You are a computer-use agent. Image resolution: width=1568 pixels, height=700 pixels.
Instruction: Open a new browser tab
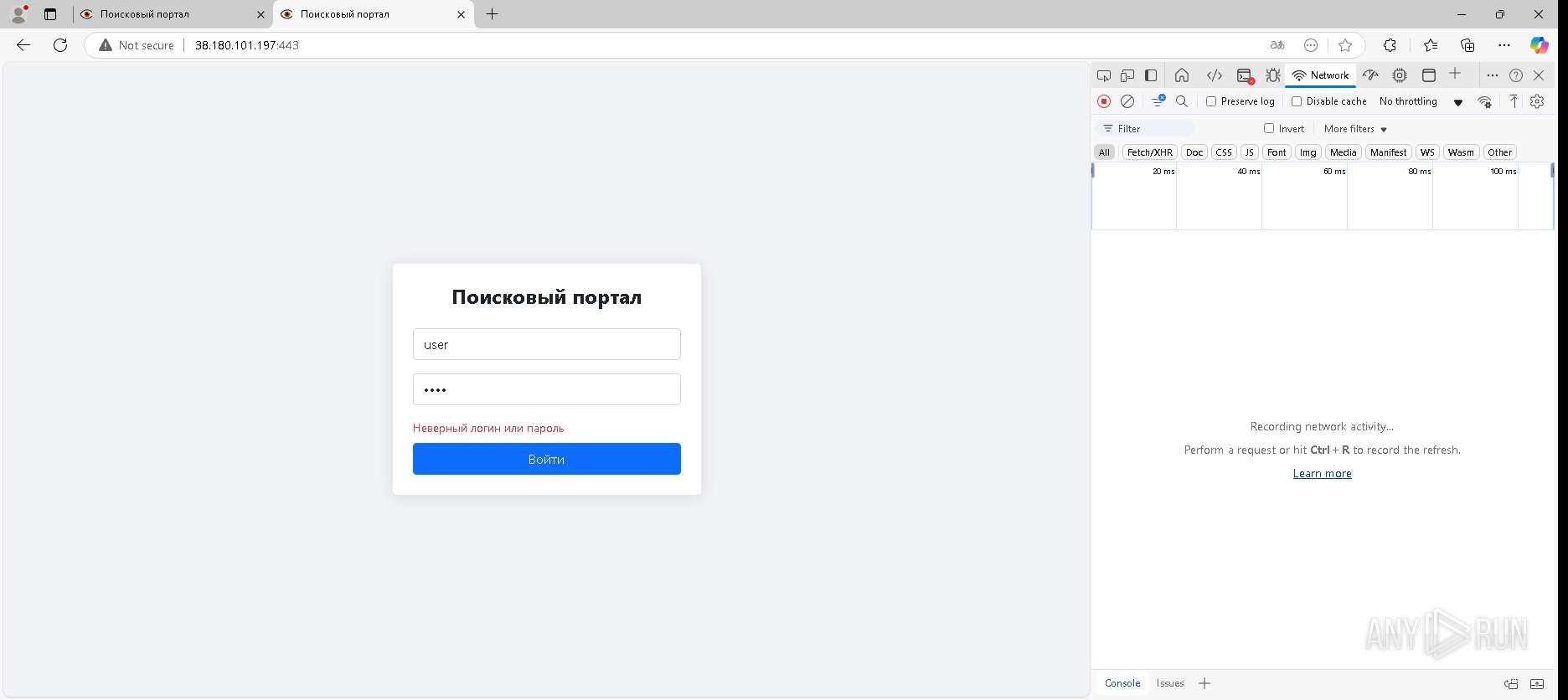click(492, 14)
